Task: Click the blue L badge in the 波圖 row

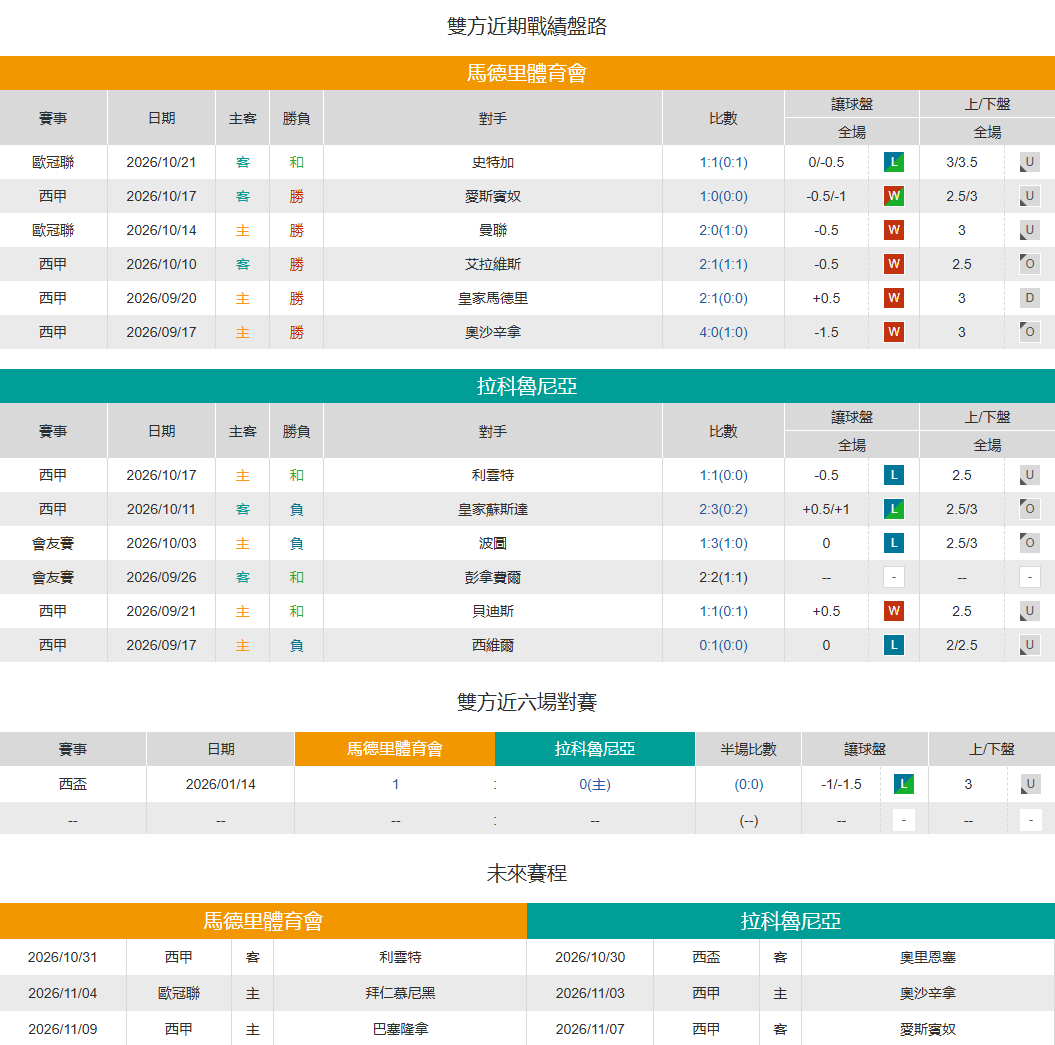Action: point(894,543)
